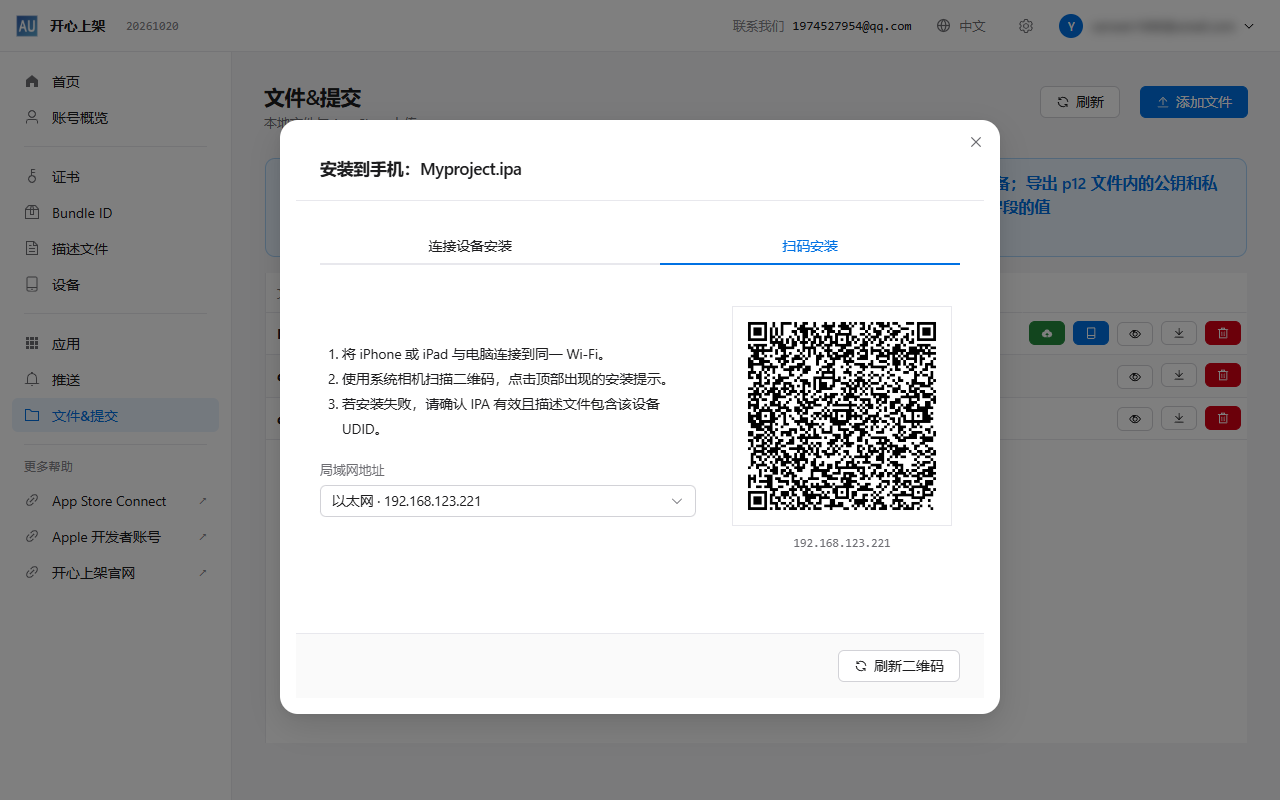This screenshot has width=1280, height=800.
Task: Click the red delete icon in the first file row
Action: (x=1223, y=333)
